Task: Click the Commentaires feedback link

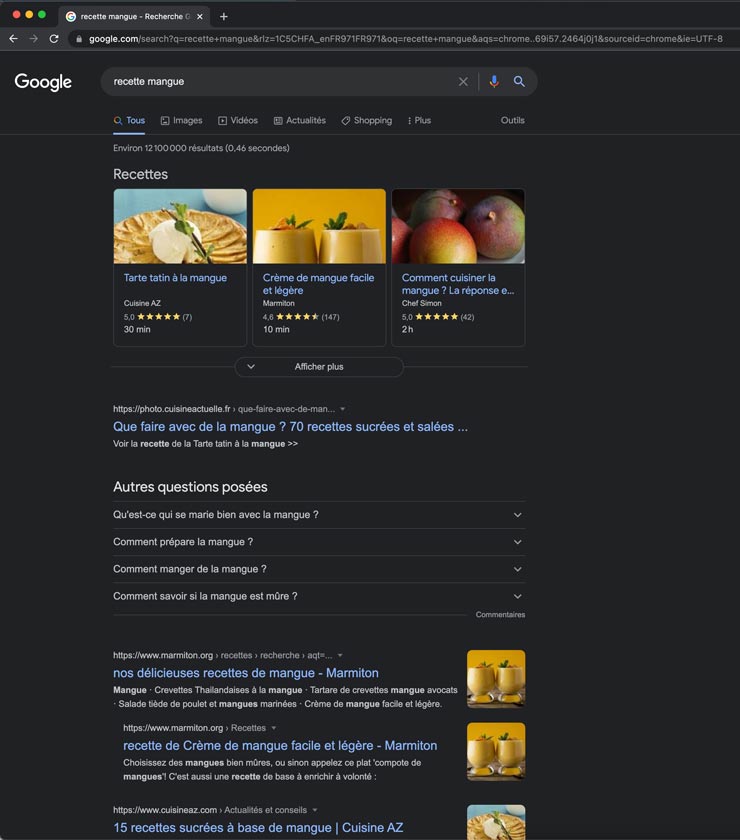Action: [500, 615]
